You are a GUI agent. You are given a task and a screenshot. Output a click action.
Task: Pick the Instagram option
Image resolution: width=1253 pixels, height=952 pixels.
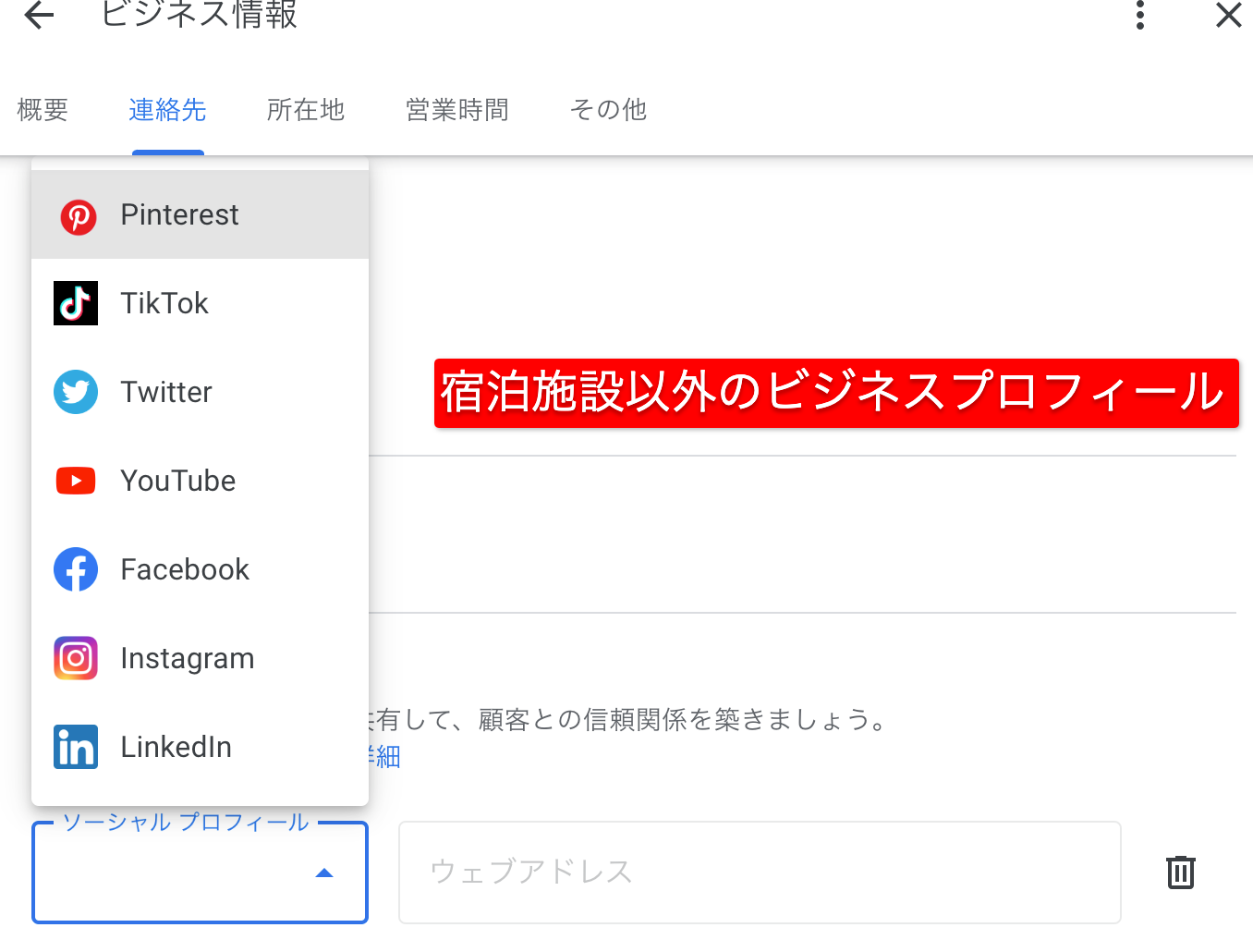coord(200,658)
